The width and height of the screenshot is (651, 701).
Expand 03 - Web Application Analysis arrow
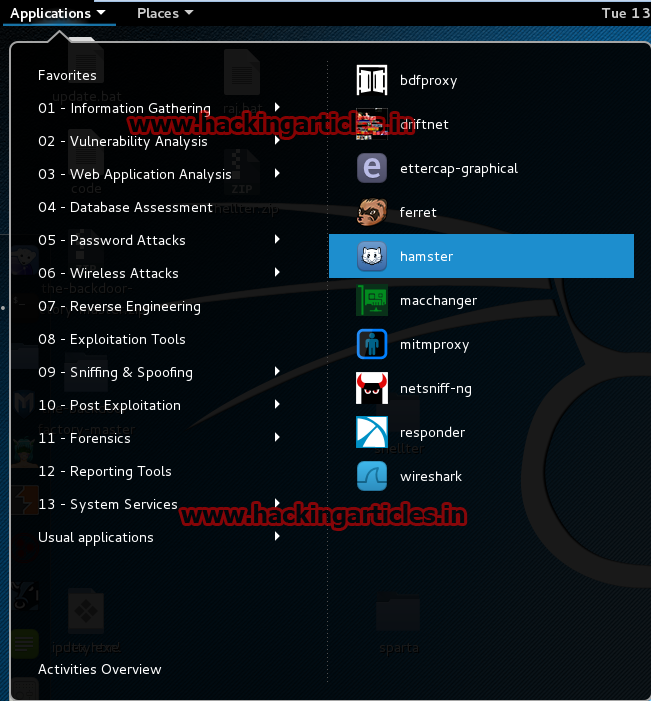click(x=277, y=173)
